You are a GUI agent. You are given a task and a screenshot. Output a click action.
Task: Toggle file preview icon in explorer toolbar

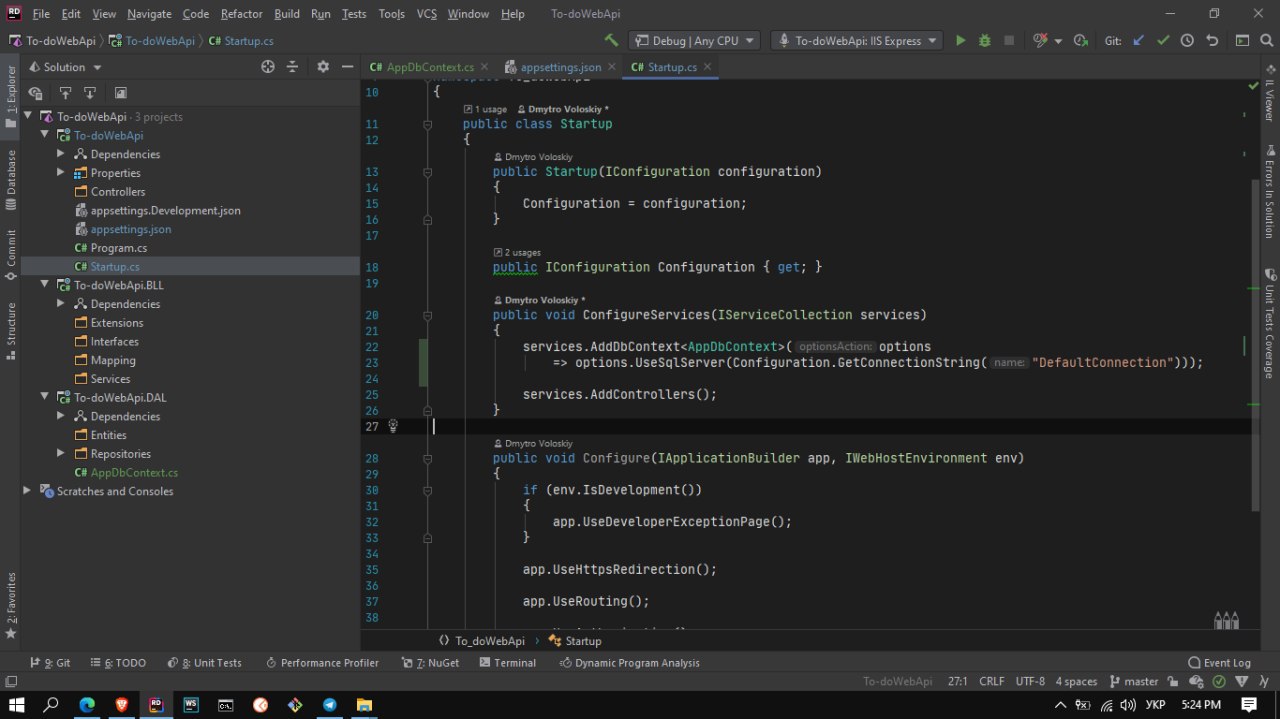tap(120, 93)
